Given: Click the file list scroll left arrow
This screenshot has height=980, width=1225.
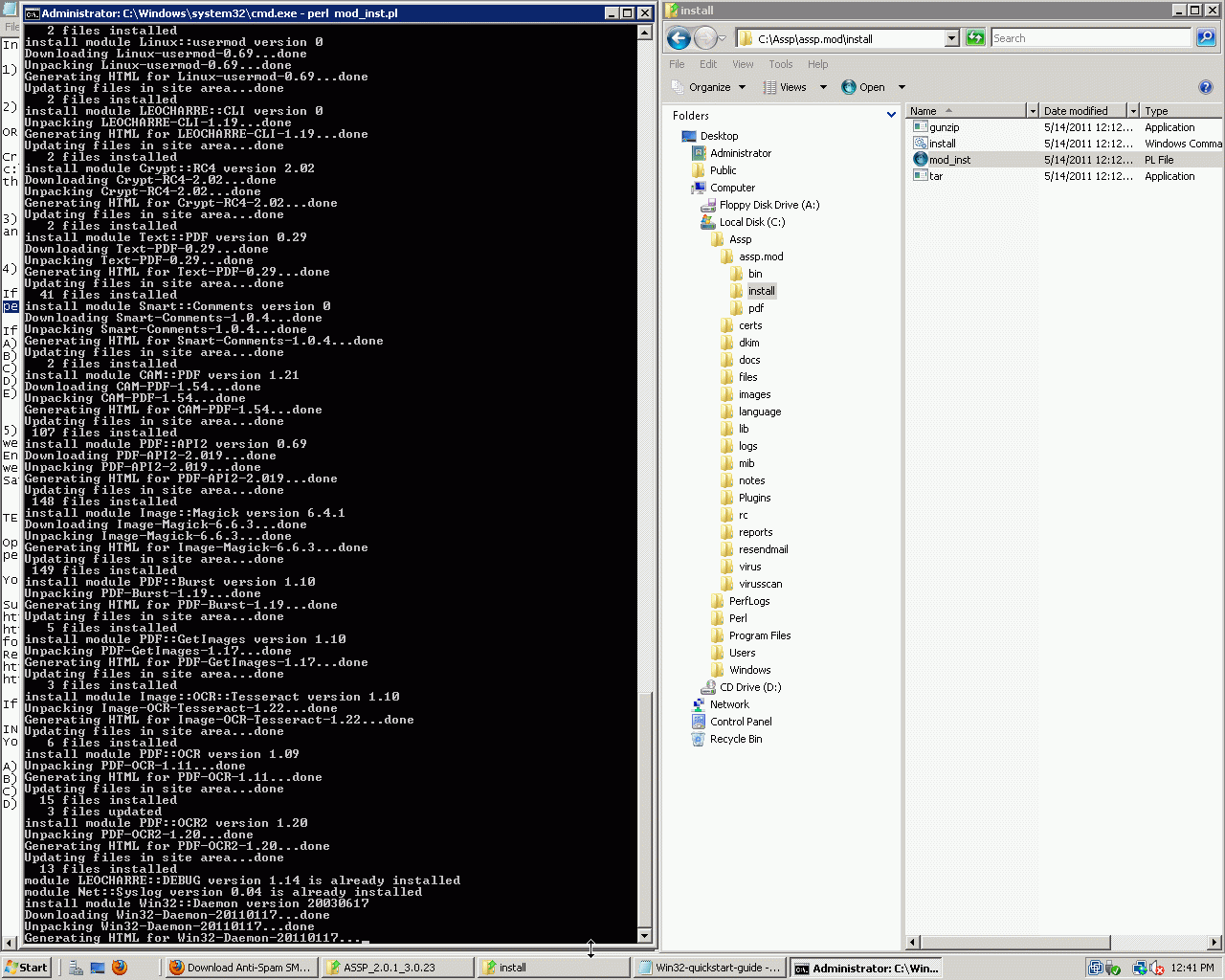Looking at the screenshot, I should click(913, 943).
